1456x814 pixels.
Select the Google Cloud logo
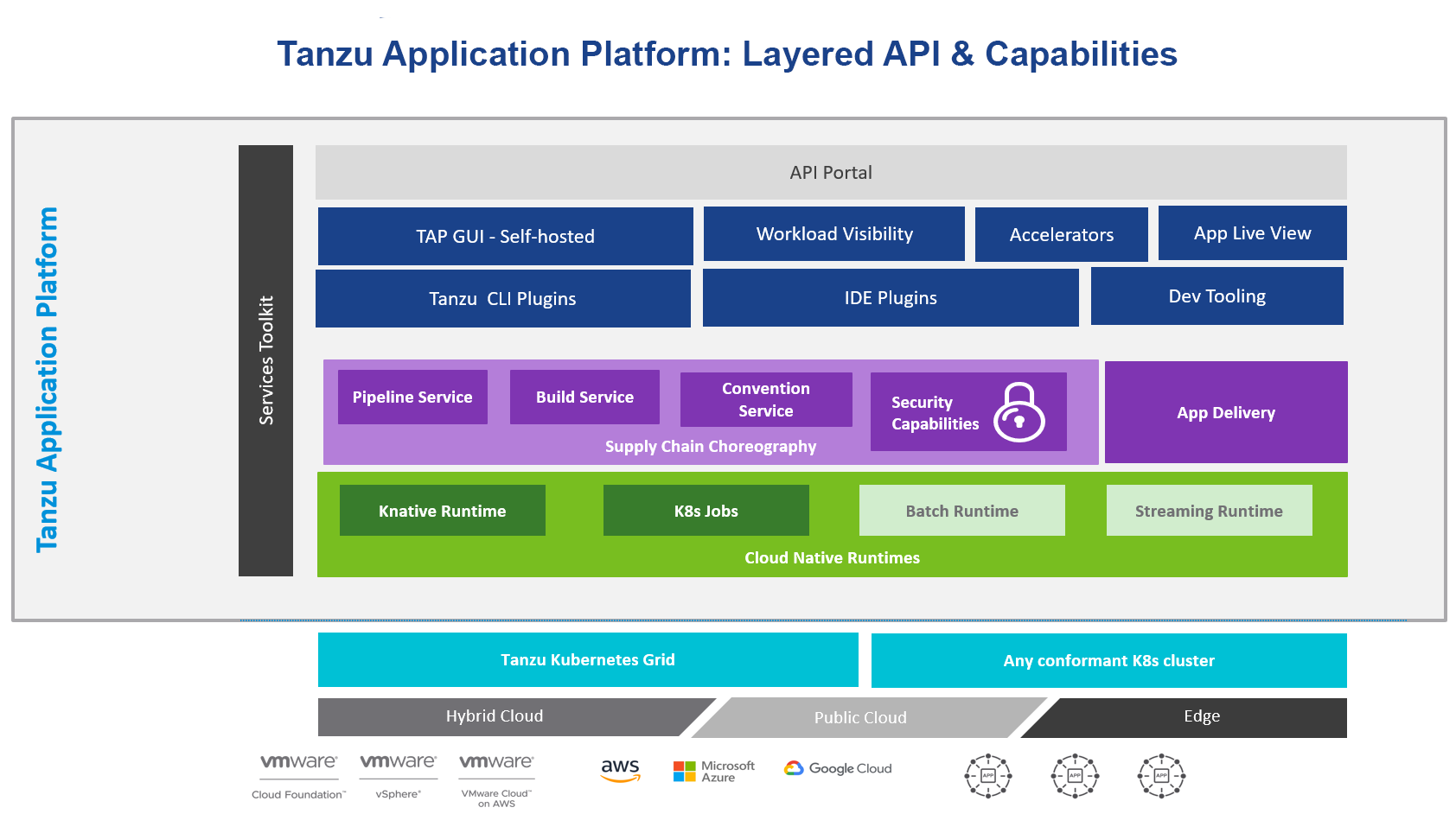(838, 768)
